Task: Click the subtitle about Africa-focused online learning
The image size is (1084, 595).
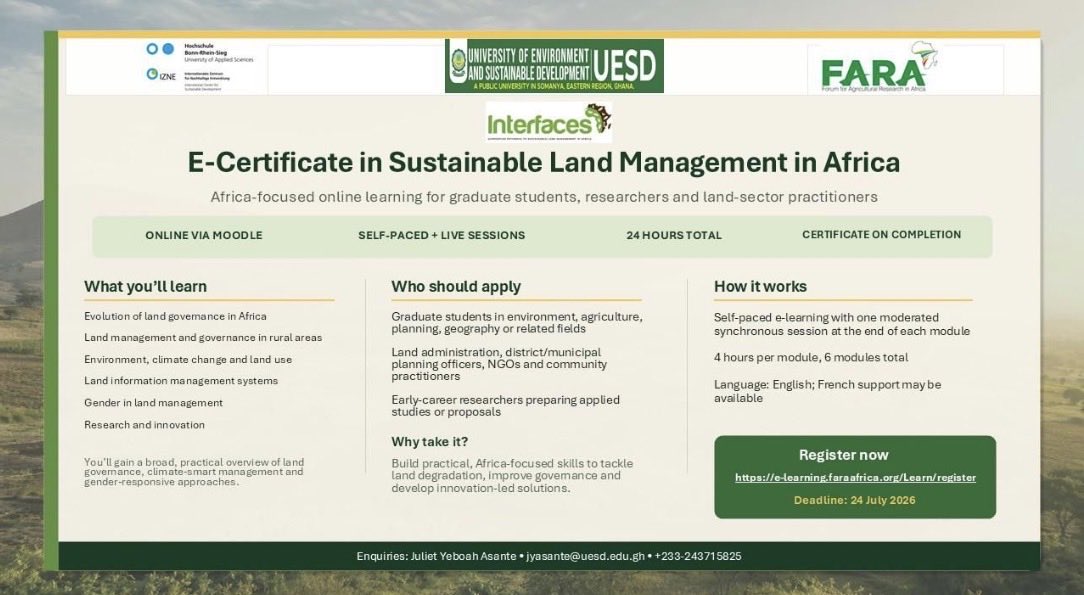Action: click(544, 197)
